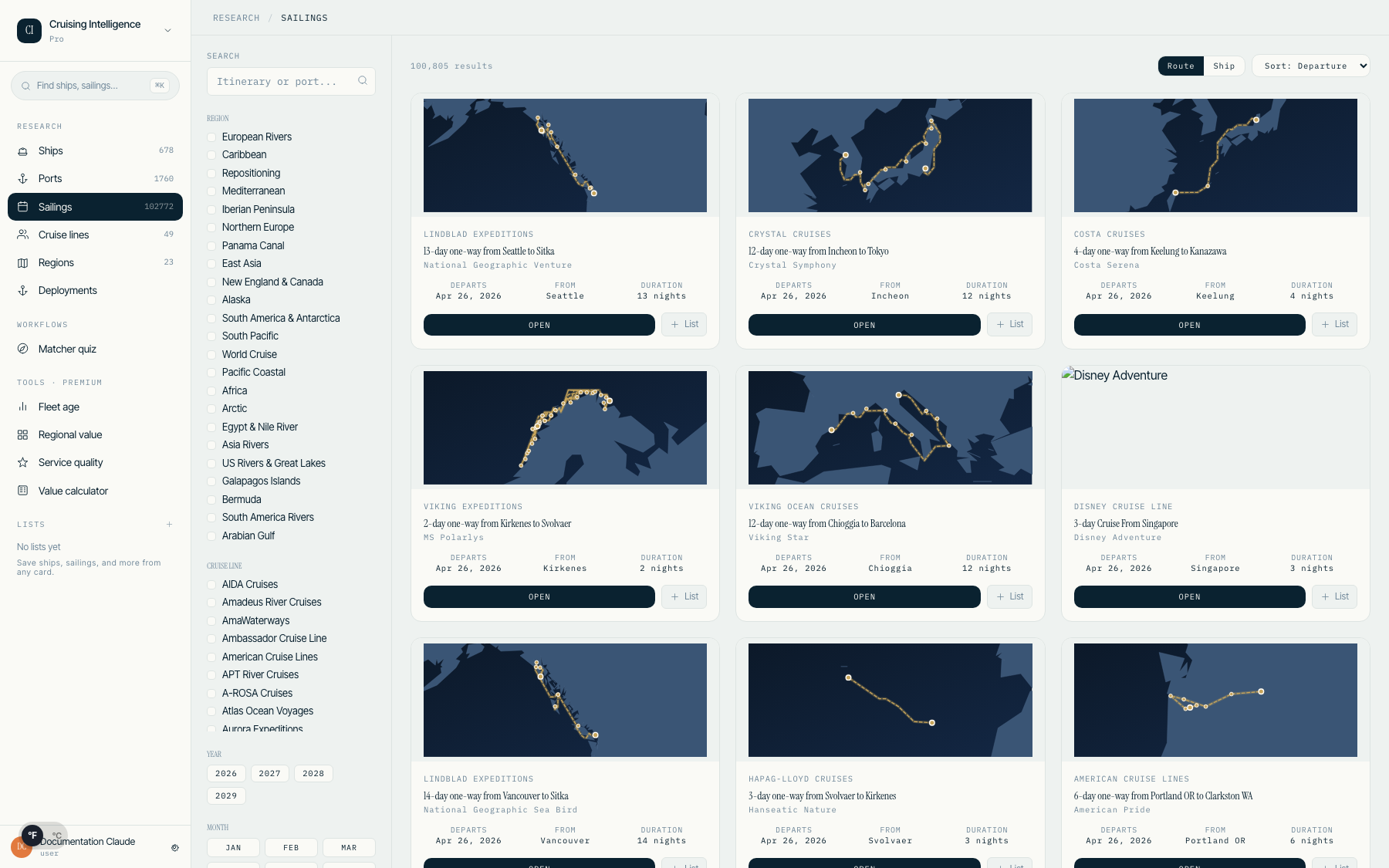Viewport: 1389px width, 868px height.
Task: Filter by year 2029
Action: [226, 795]
